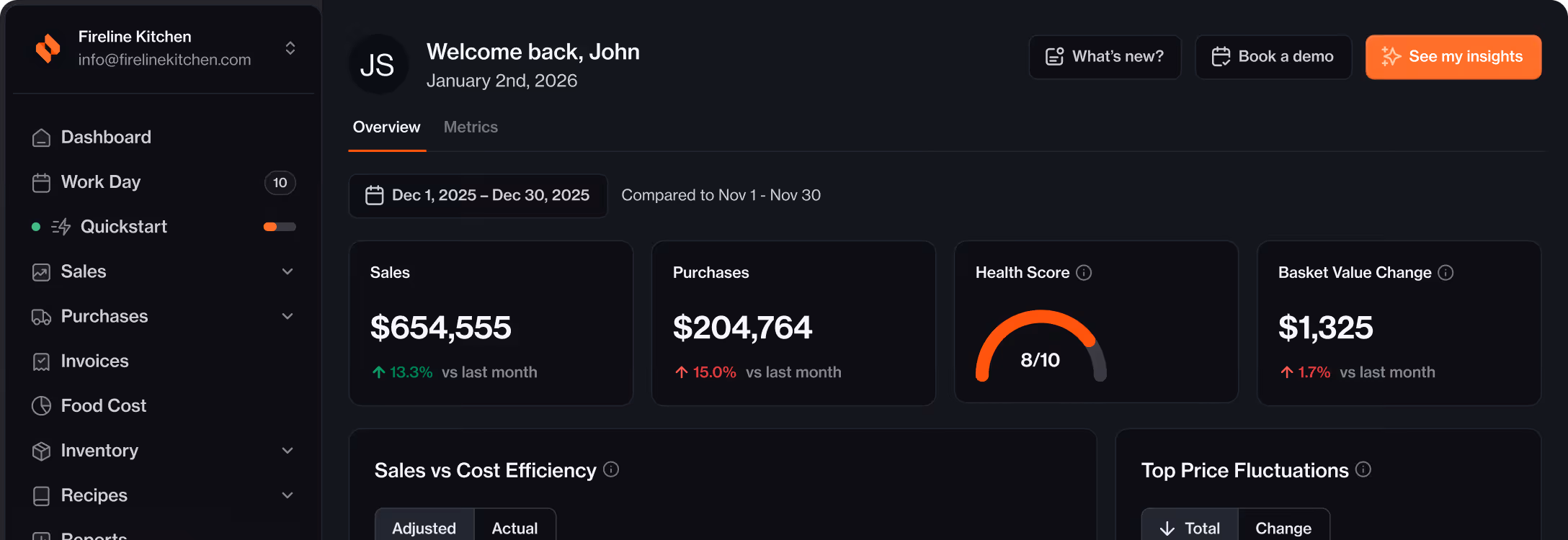Open Food Cost from the sidebar
The width and height of the screenshot is (1568, 540).
pyautogui.click(x=103, y=405)
